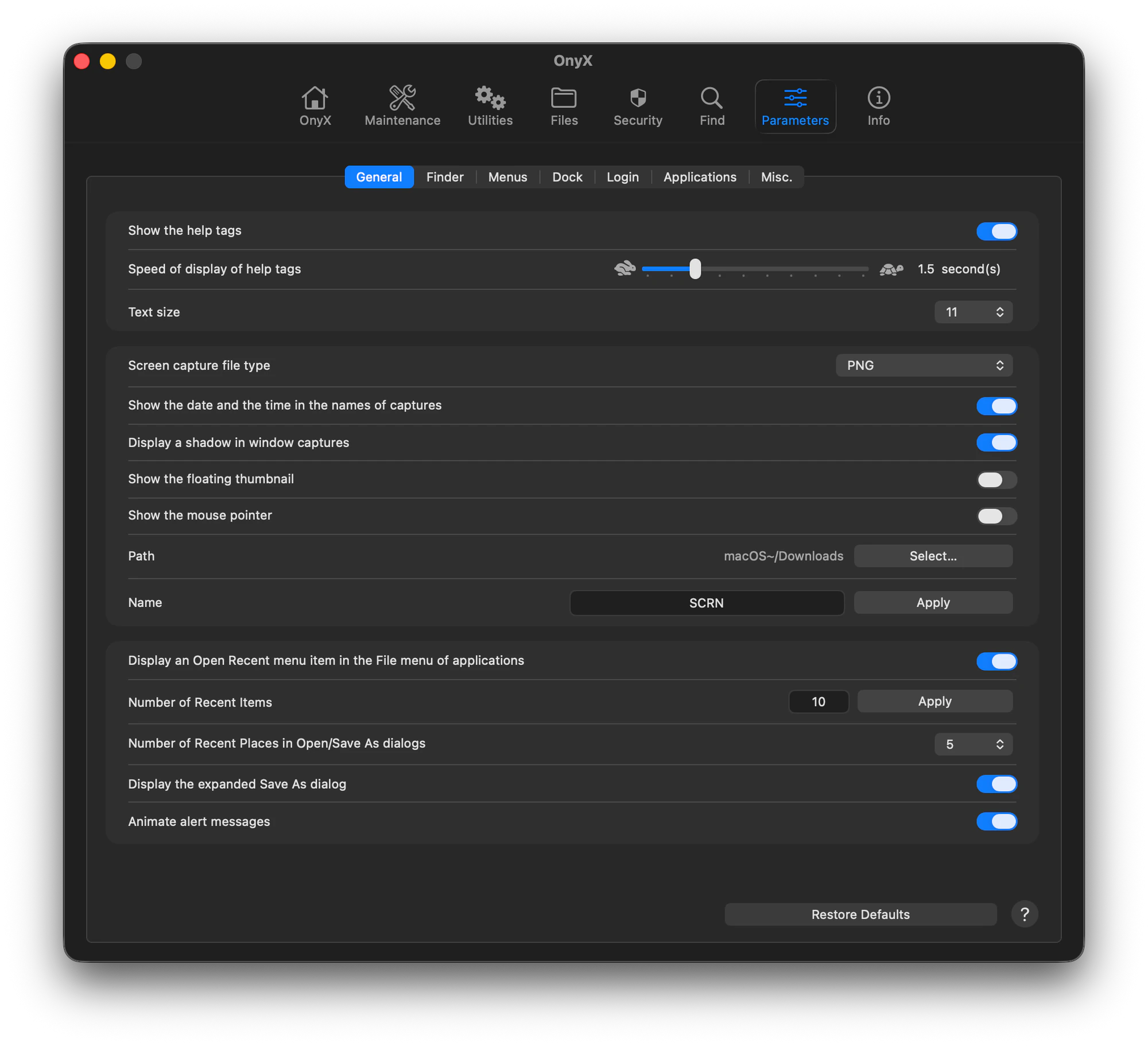Click the macOS~/Downloads path text
The image size is (1148, 1046).
point(784,556)
